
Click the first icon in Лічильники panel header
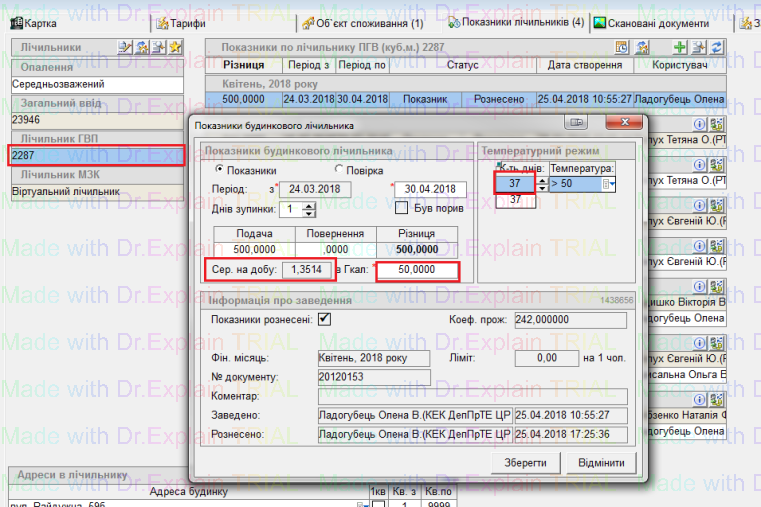click(x=125, y=47)
